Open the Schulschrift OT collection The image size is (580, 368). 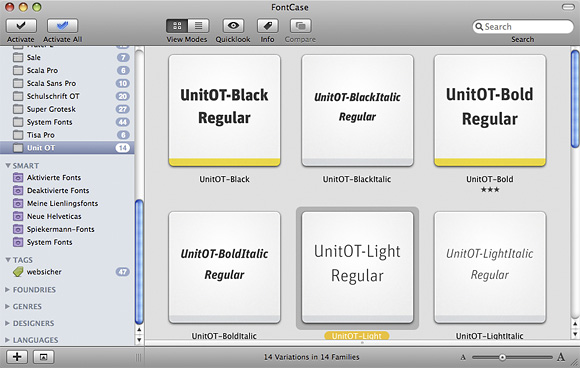point(67,96)
